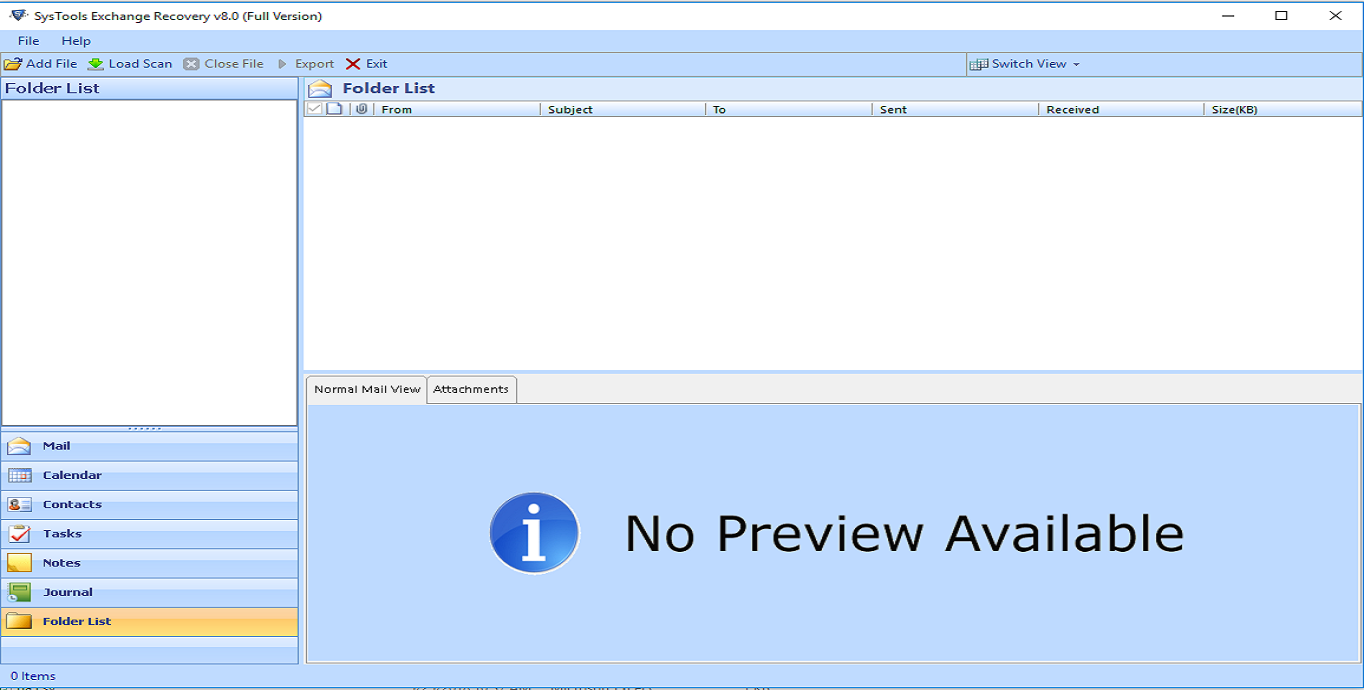The height and width of the screenshot is (690, 1364).
Task: Click the Contacts card icon in sidebar
Action: (x=19, y=504)
